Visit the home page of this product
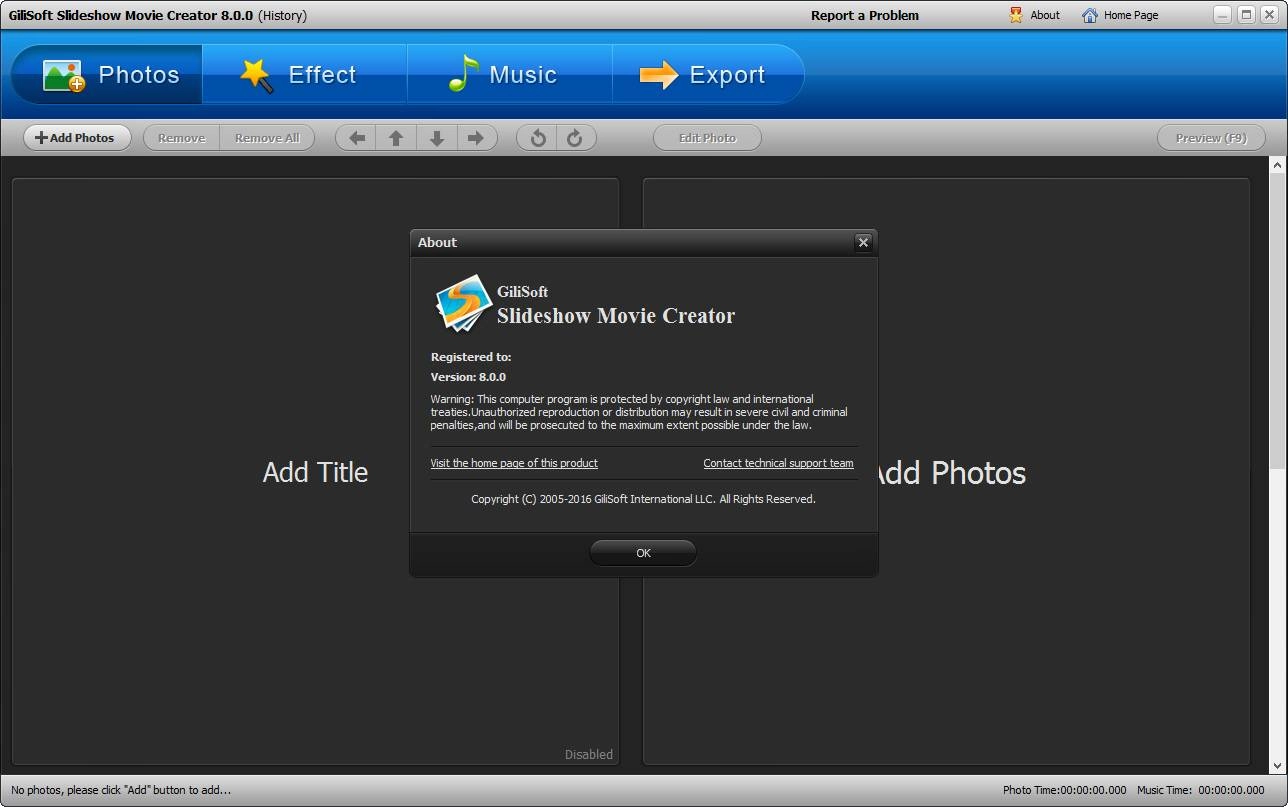Image resolution: width=1288 pixels, height=807 pixels. point(514,463)
